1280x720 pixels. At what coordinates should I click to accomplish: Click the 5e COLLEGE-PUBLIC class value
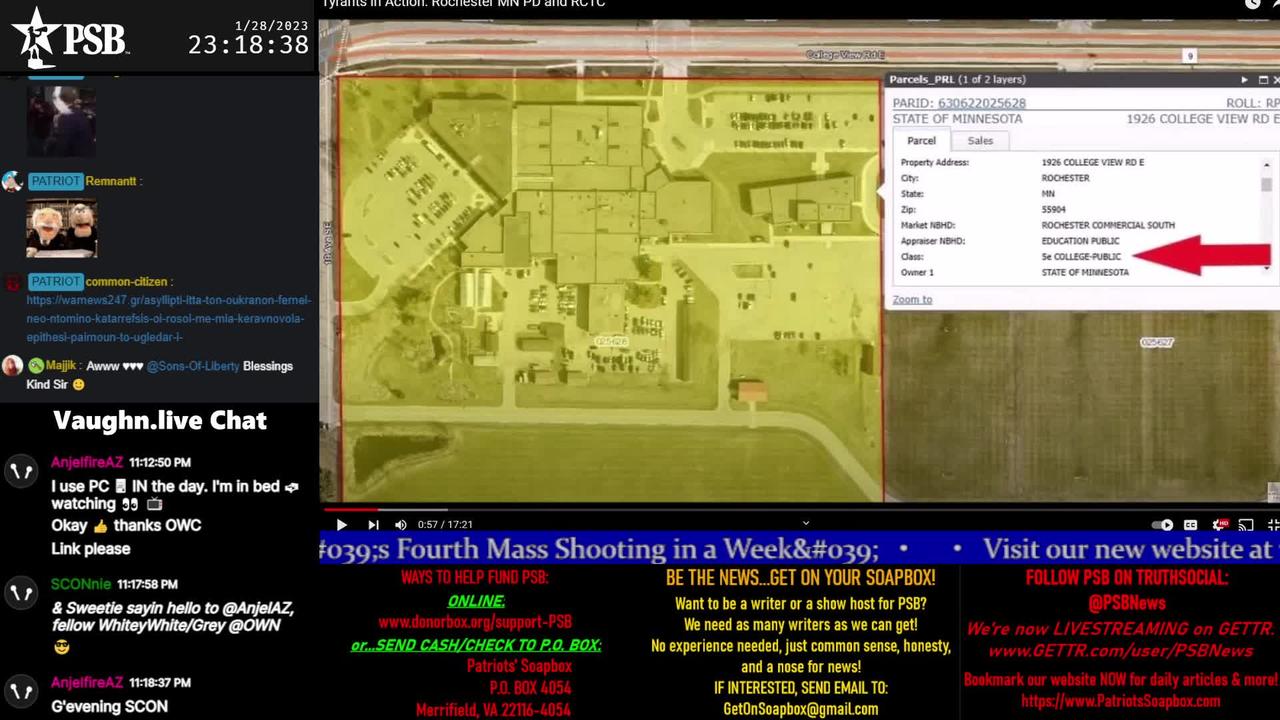1081,257
